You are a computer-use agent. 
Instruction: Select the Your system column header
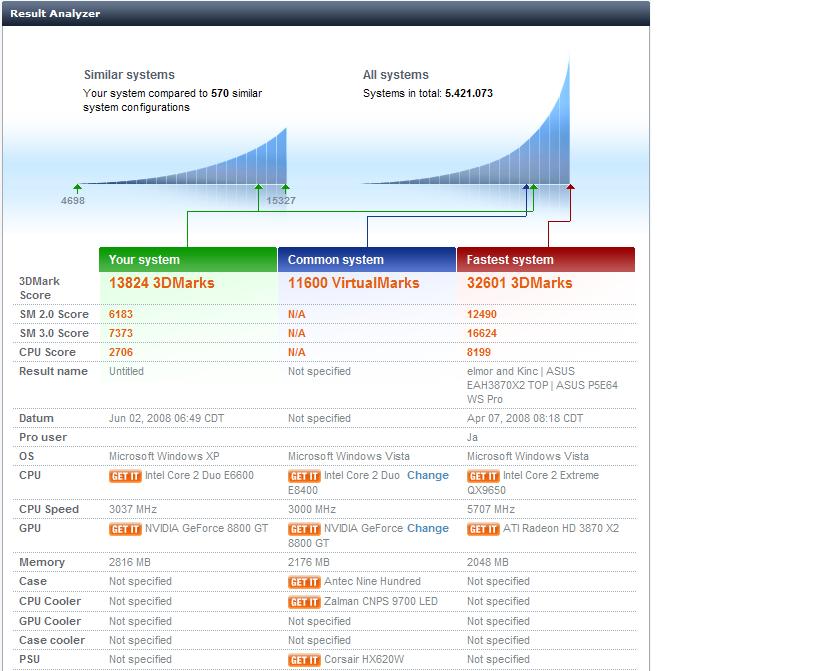[188, 260]
